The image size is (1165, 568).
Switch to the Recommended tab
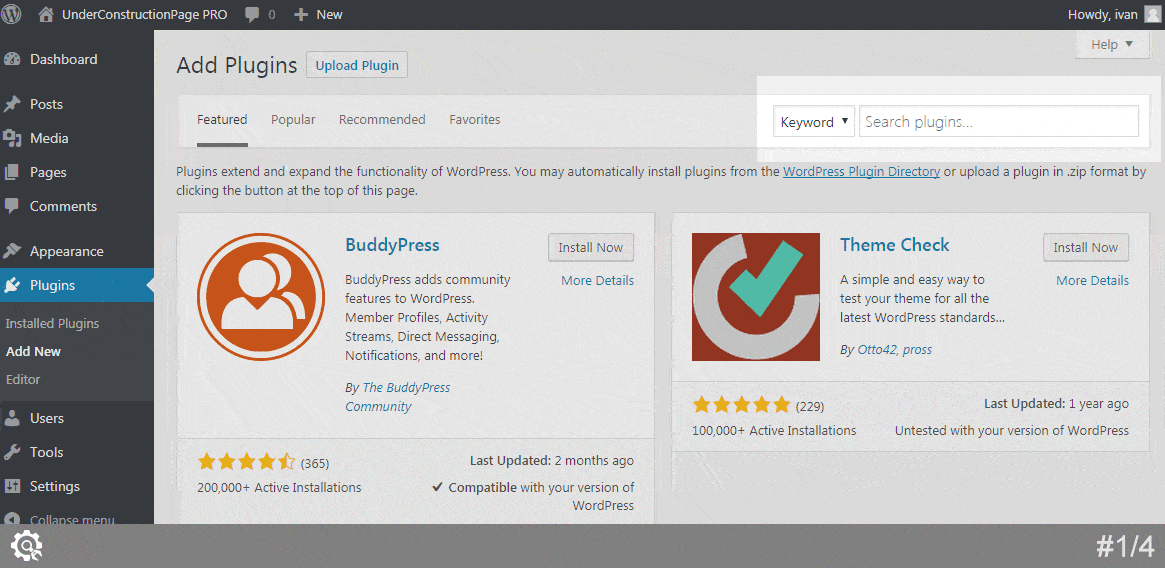[x=382, y=120]
